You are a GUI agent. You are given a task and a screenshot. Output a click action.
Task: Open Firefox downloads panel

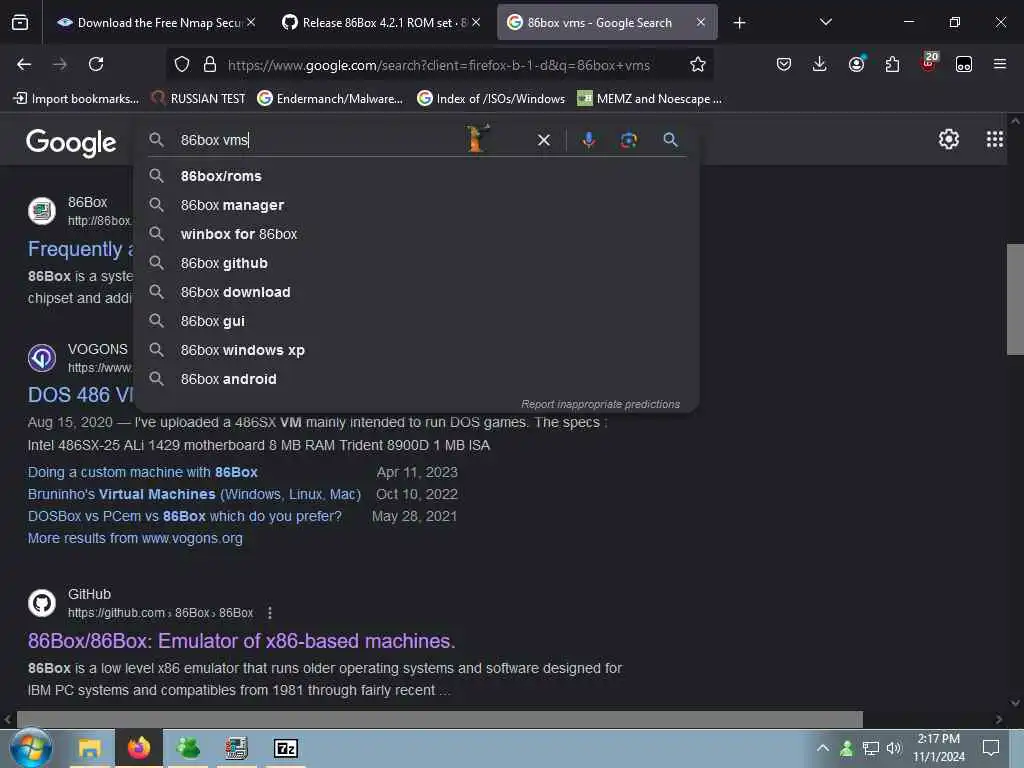pyautogui.click(x=820, y=64)
